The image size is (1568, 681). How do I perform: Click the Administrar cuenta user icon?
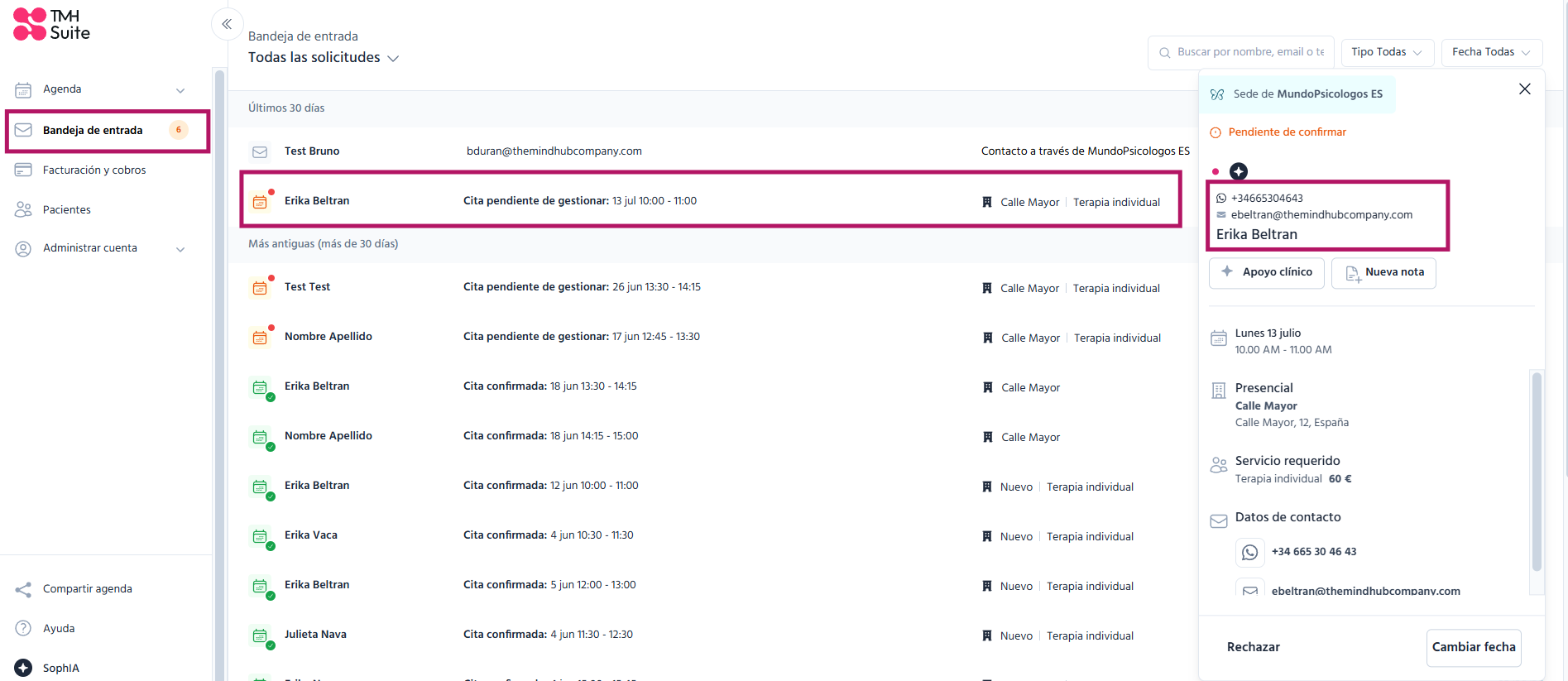(23, 248)
